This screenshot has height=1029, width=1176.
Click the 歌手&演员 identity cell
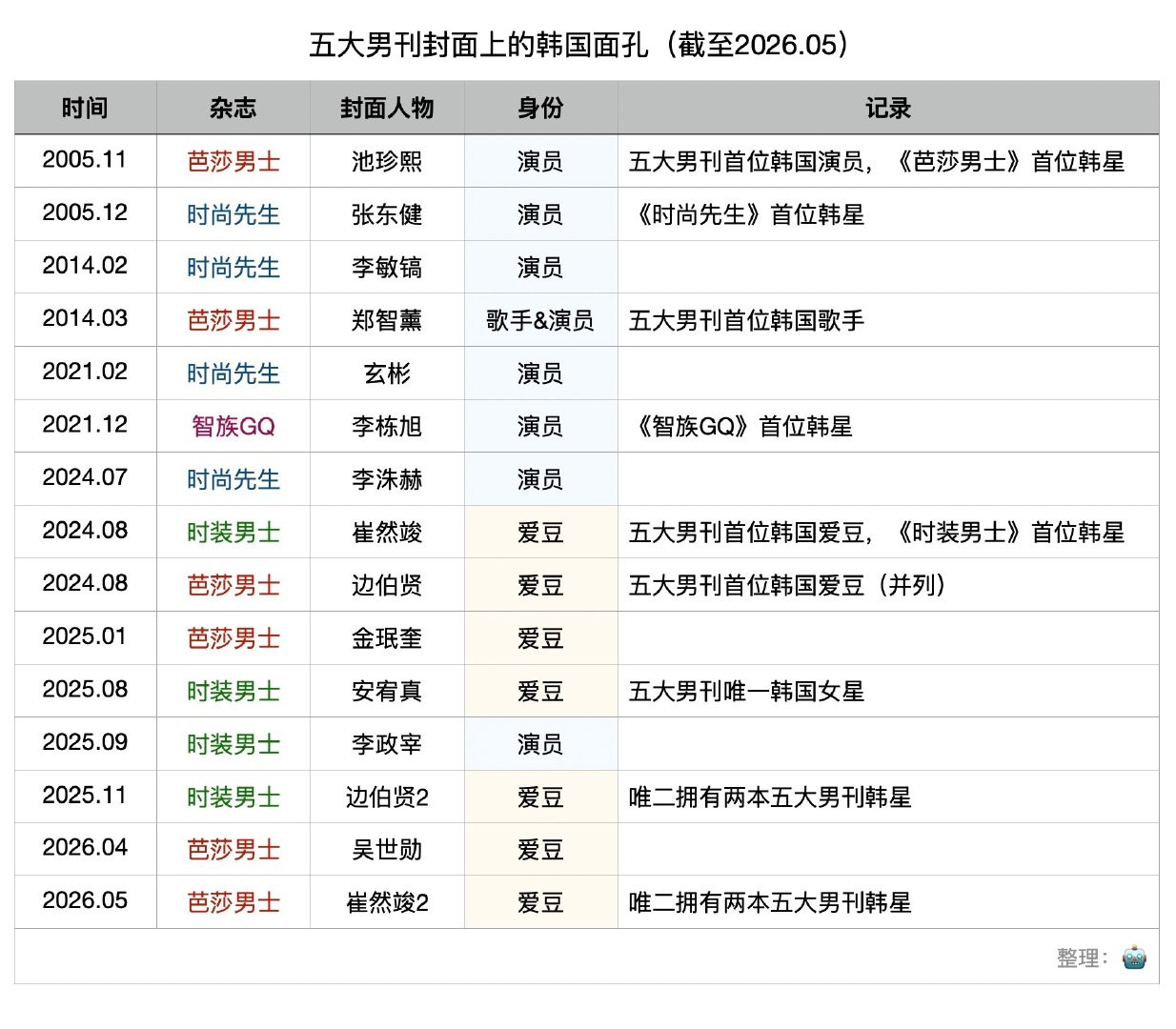click(x=540, y=320)
